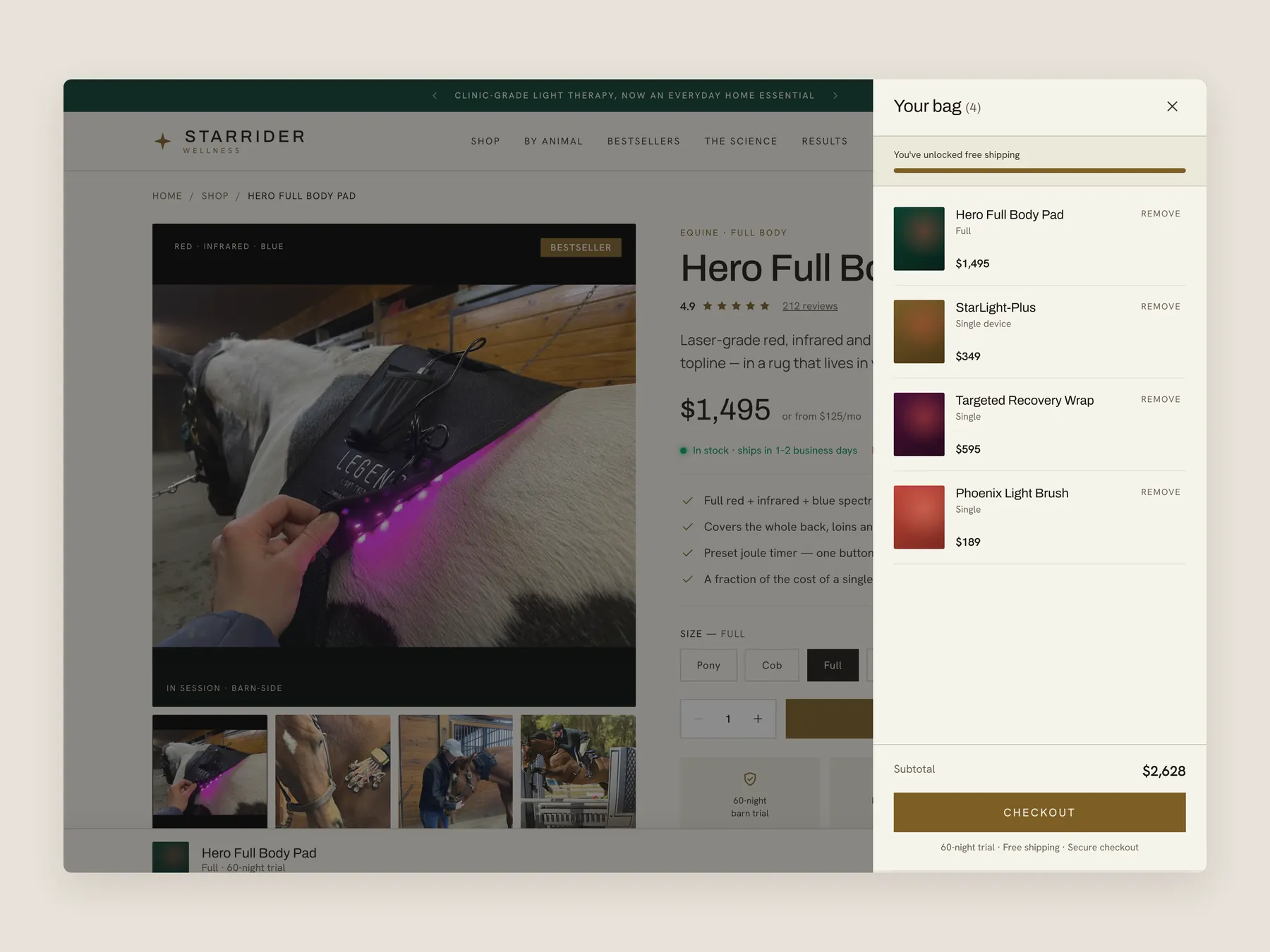
Task: Open The Science nav item
Action: tap(741, 141)
